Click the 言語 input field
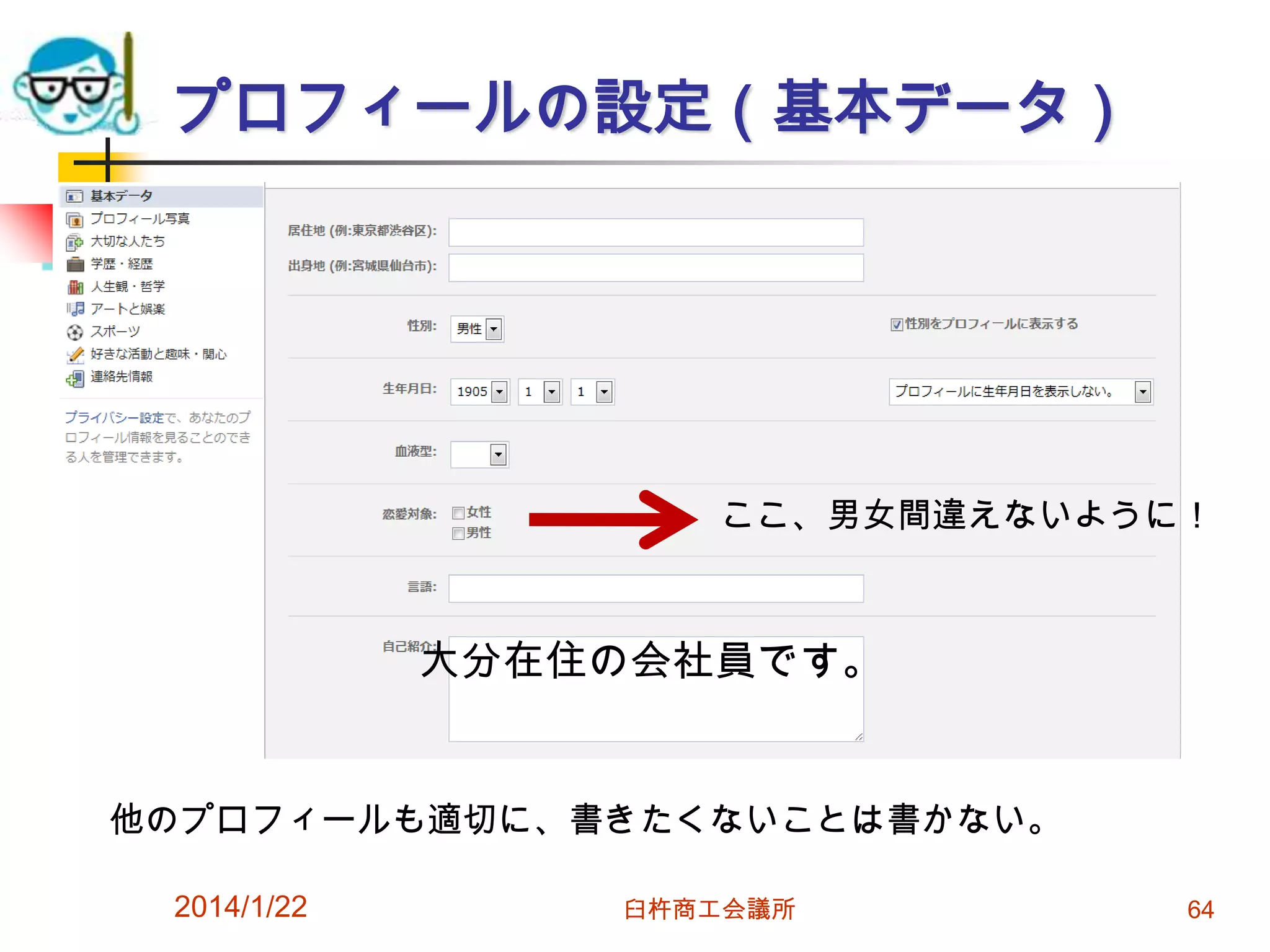 coord(656,588)
